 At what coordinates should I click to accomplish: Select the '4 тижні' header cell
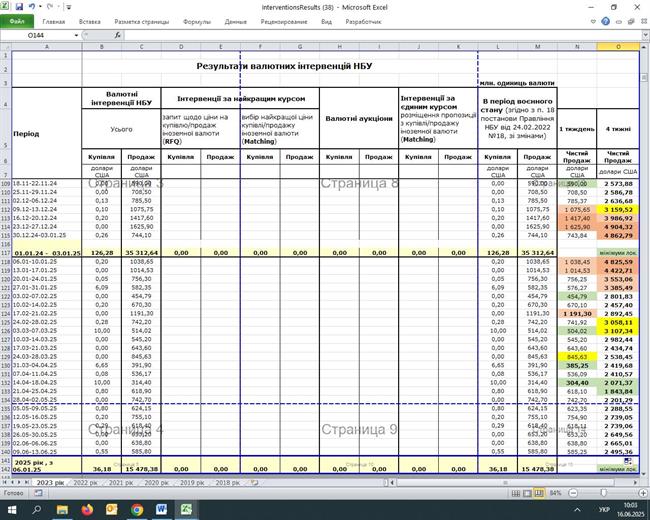pyautogui.click(x=618, y=129)
